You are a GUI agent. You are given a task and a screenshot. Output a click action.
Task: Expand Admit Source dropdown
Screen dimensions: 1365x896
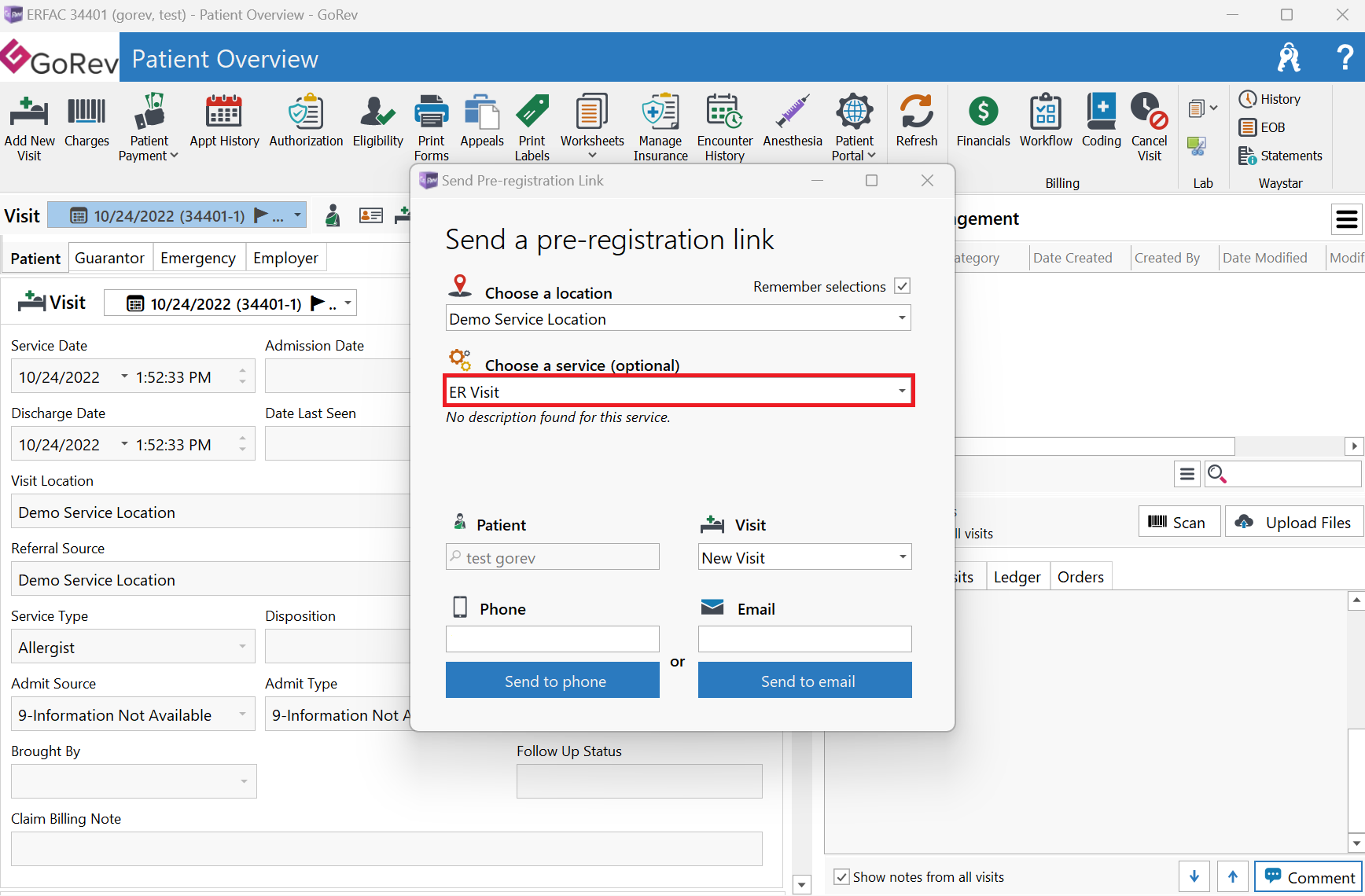point(242,714)
